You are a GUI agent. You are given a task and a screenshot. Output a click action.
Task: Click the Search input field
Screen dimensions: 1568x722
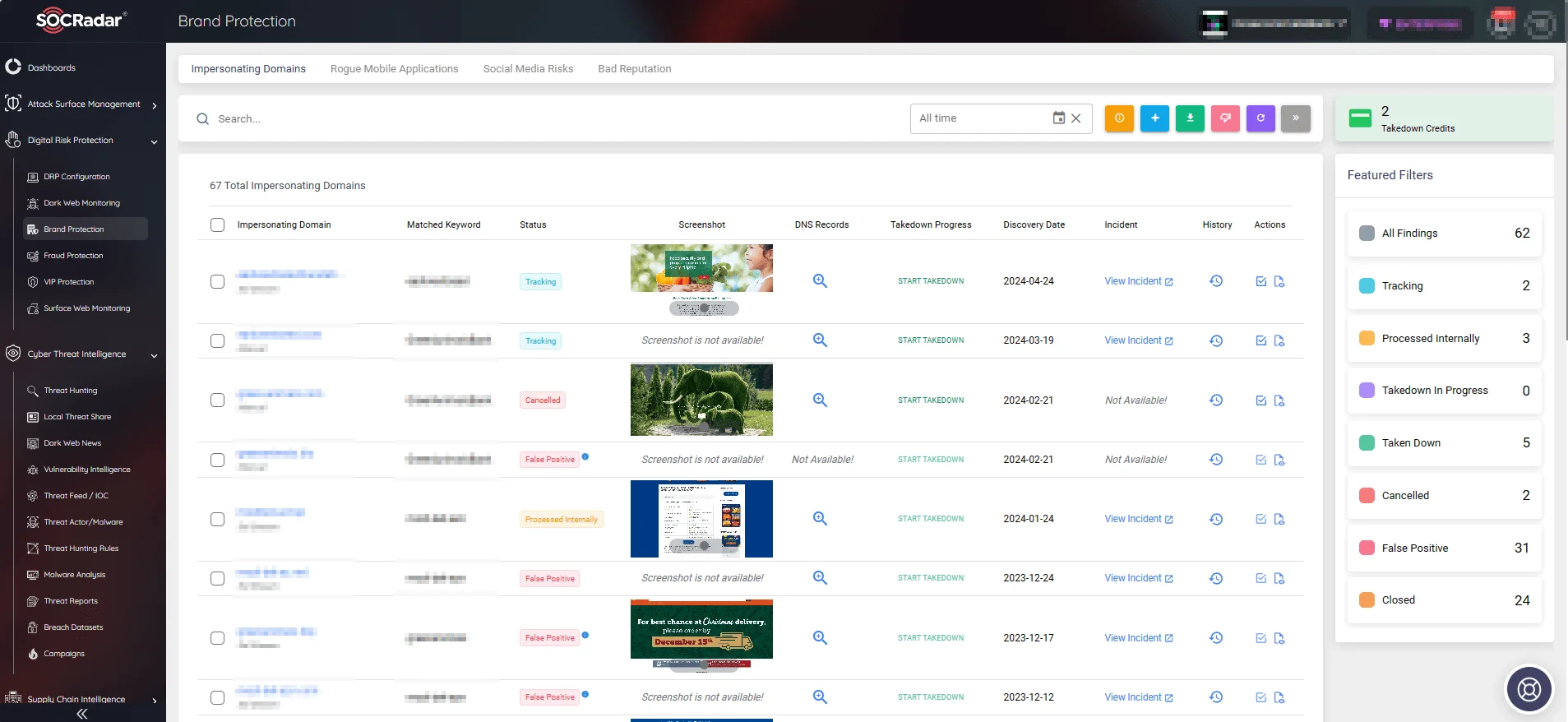[x=543, y=119]
